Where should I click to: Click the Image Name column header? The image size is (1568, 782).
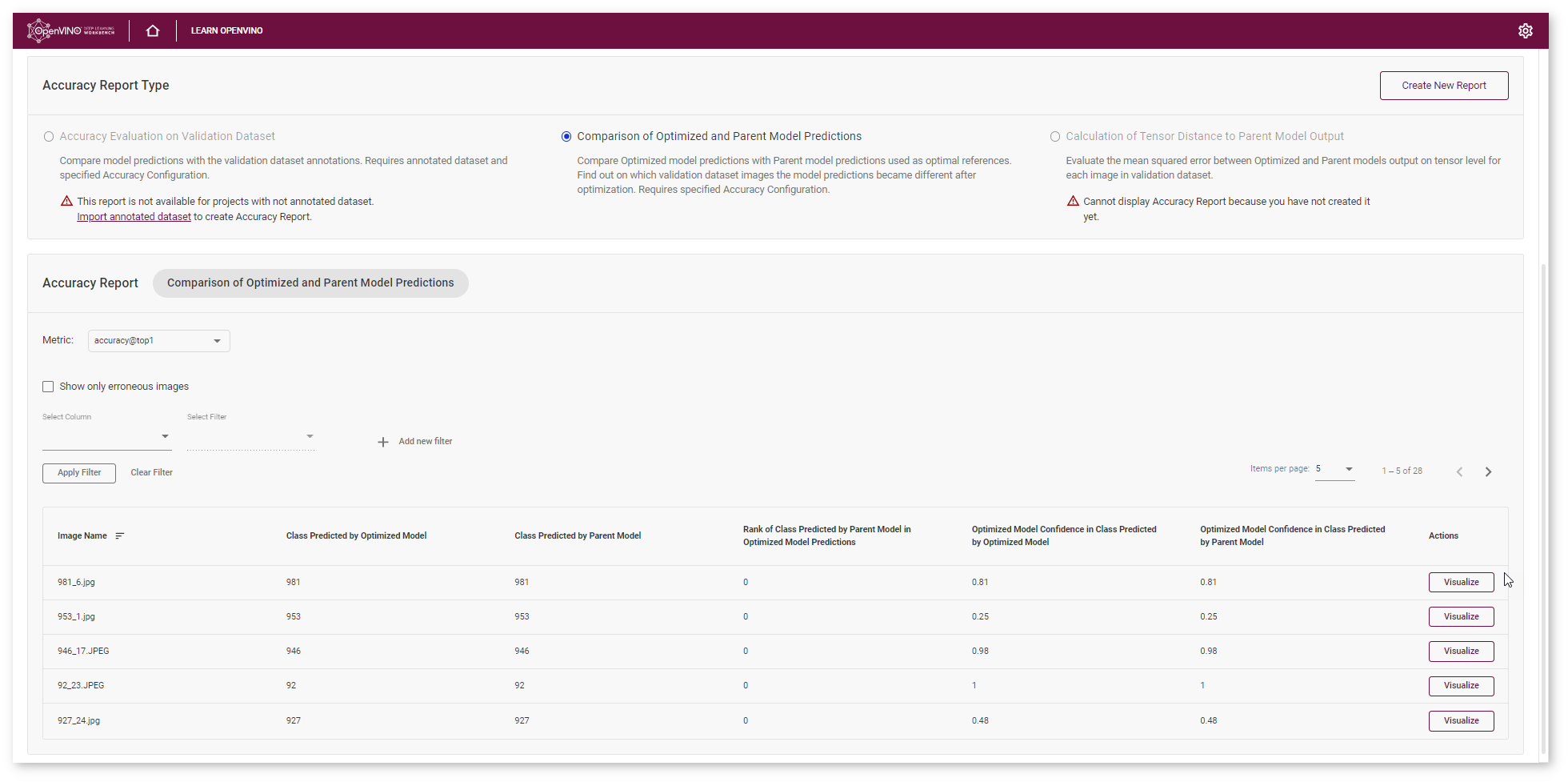82,536
